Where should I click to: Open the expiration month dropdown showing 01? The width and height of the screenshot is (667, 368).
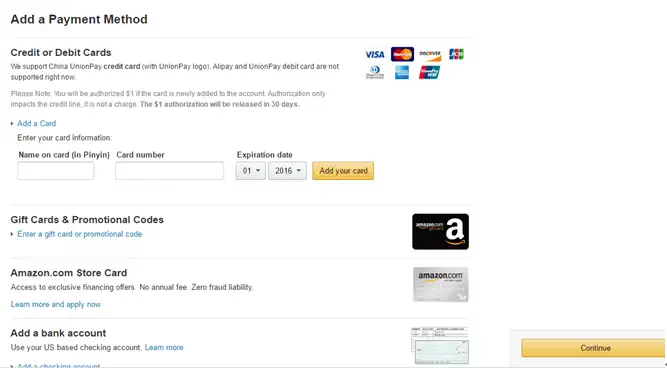click(x=251, y=171)
